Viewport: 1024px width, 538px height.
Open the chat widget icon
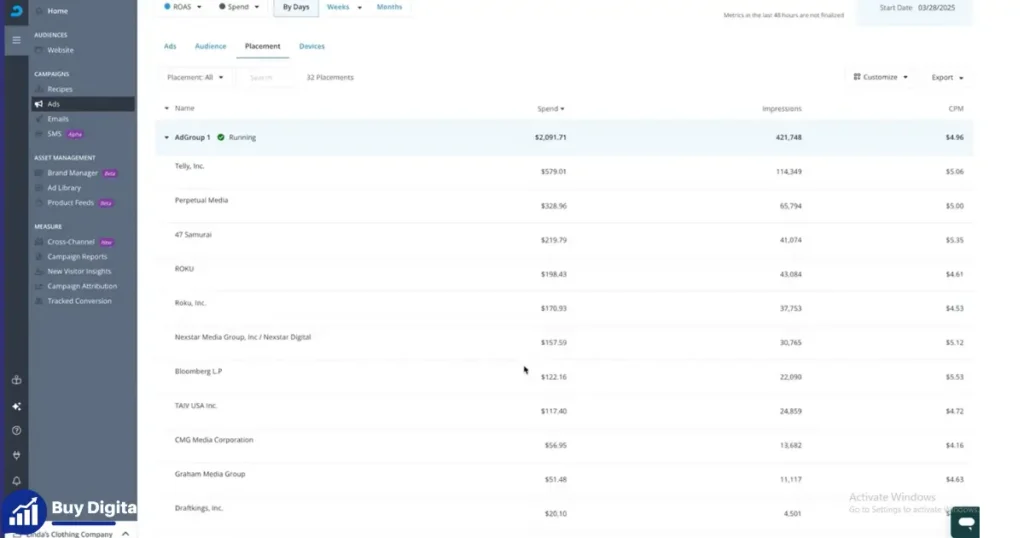click(x=965, y=522)
